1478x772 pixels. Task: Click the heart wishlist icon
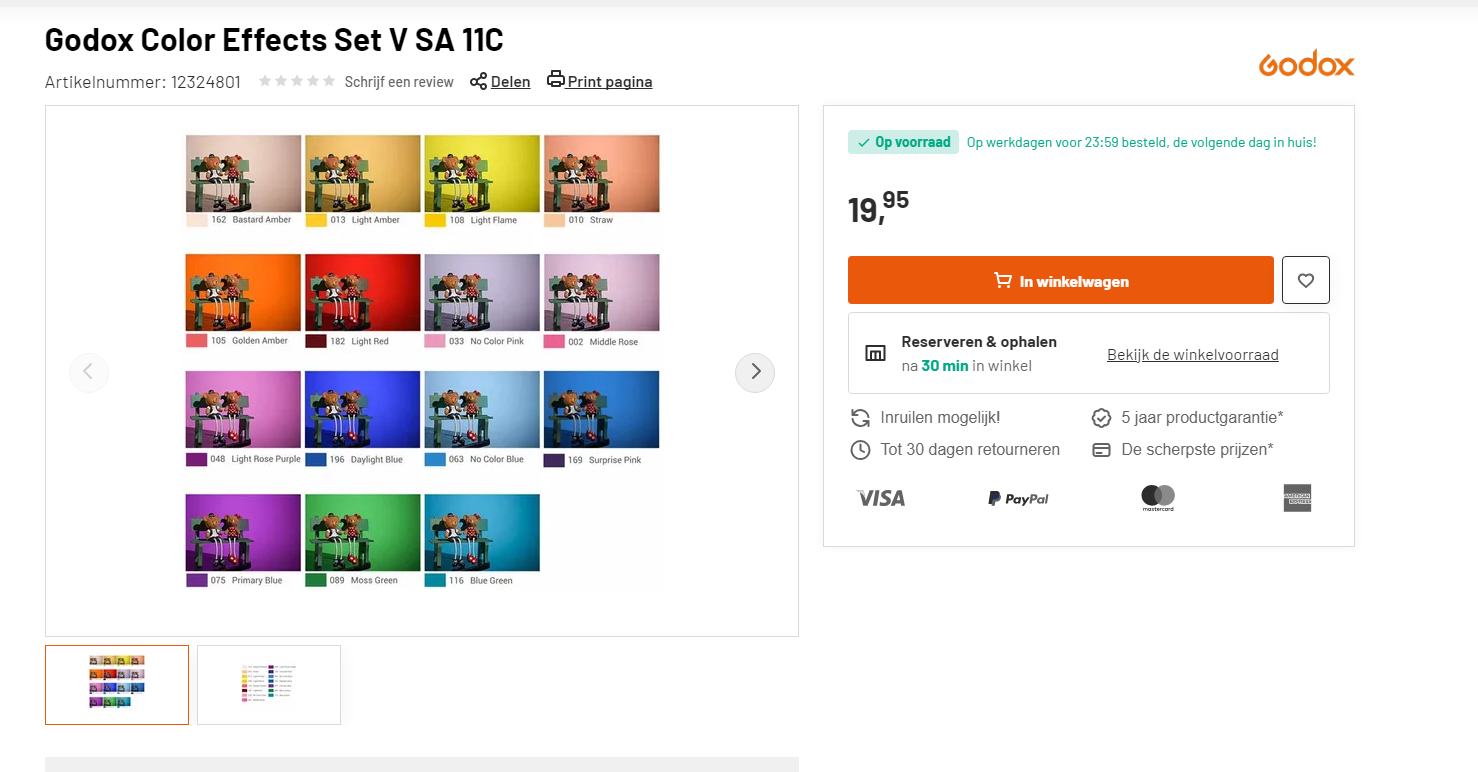(1305, 281)
